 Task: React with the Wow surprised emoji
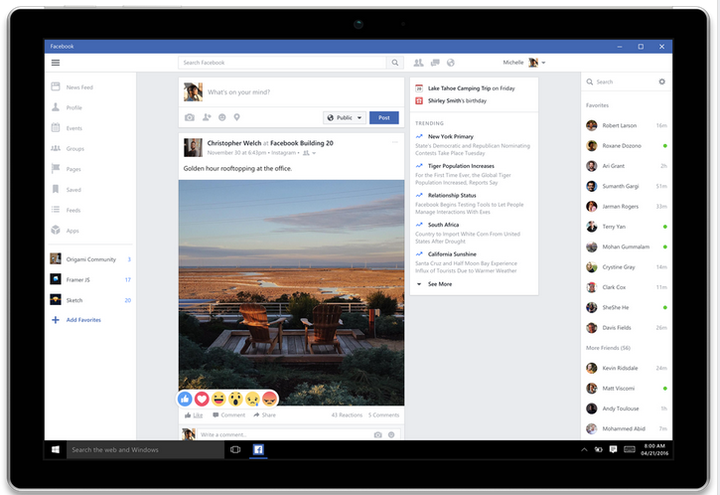[236, 399]
